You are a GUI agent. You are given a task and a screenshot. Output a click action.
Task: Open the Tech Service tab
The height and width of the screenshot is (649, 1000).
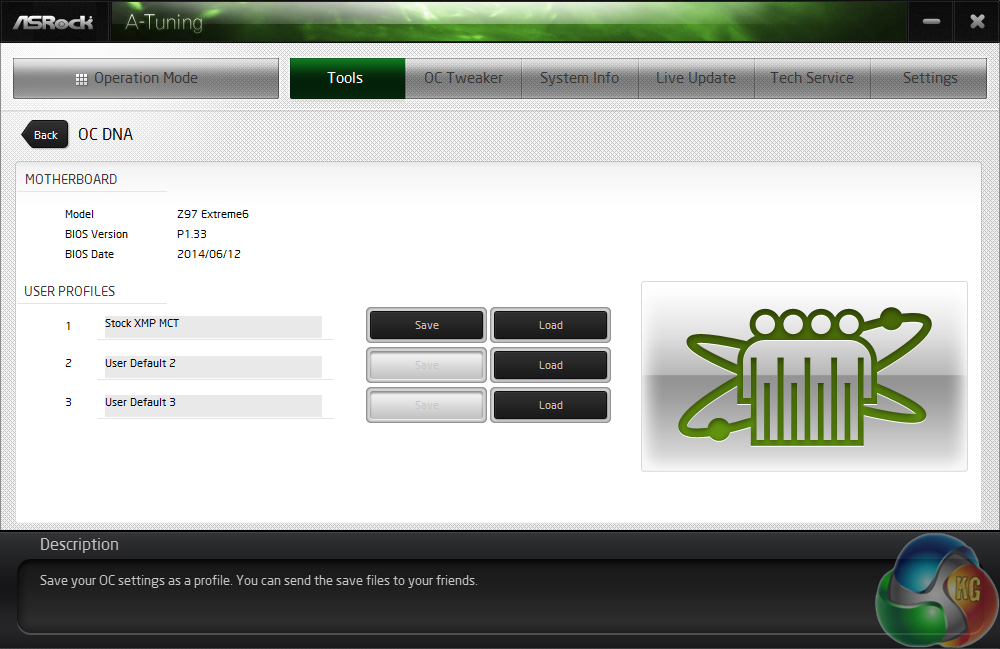click(x=812, y=78)
